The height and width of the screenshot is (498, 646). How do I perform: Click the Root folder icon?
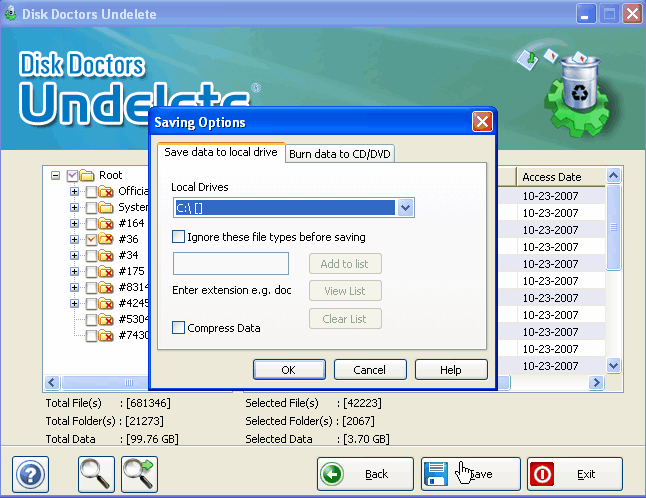(x=87, y=175)
